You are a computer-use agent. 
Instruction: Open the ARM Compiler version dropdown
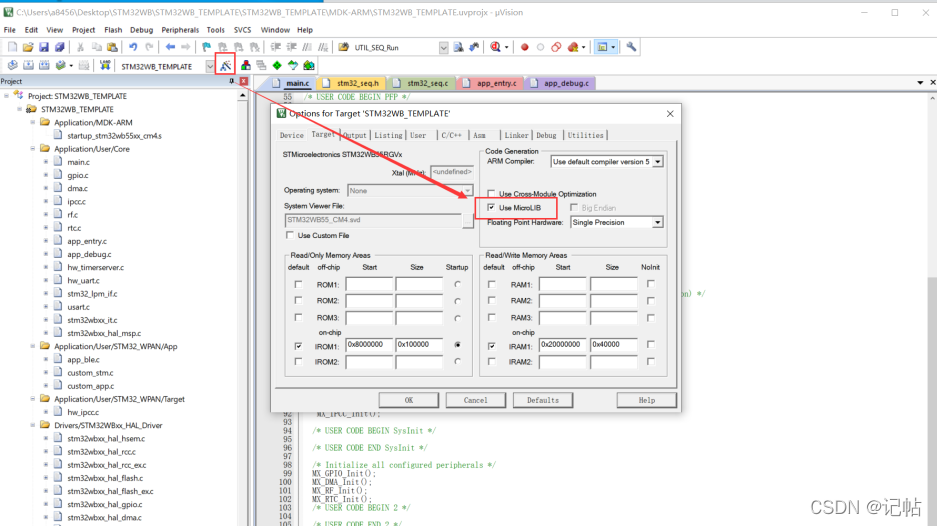(657, 161)
